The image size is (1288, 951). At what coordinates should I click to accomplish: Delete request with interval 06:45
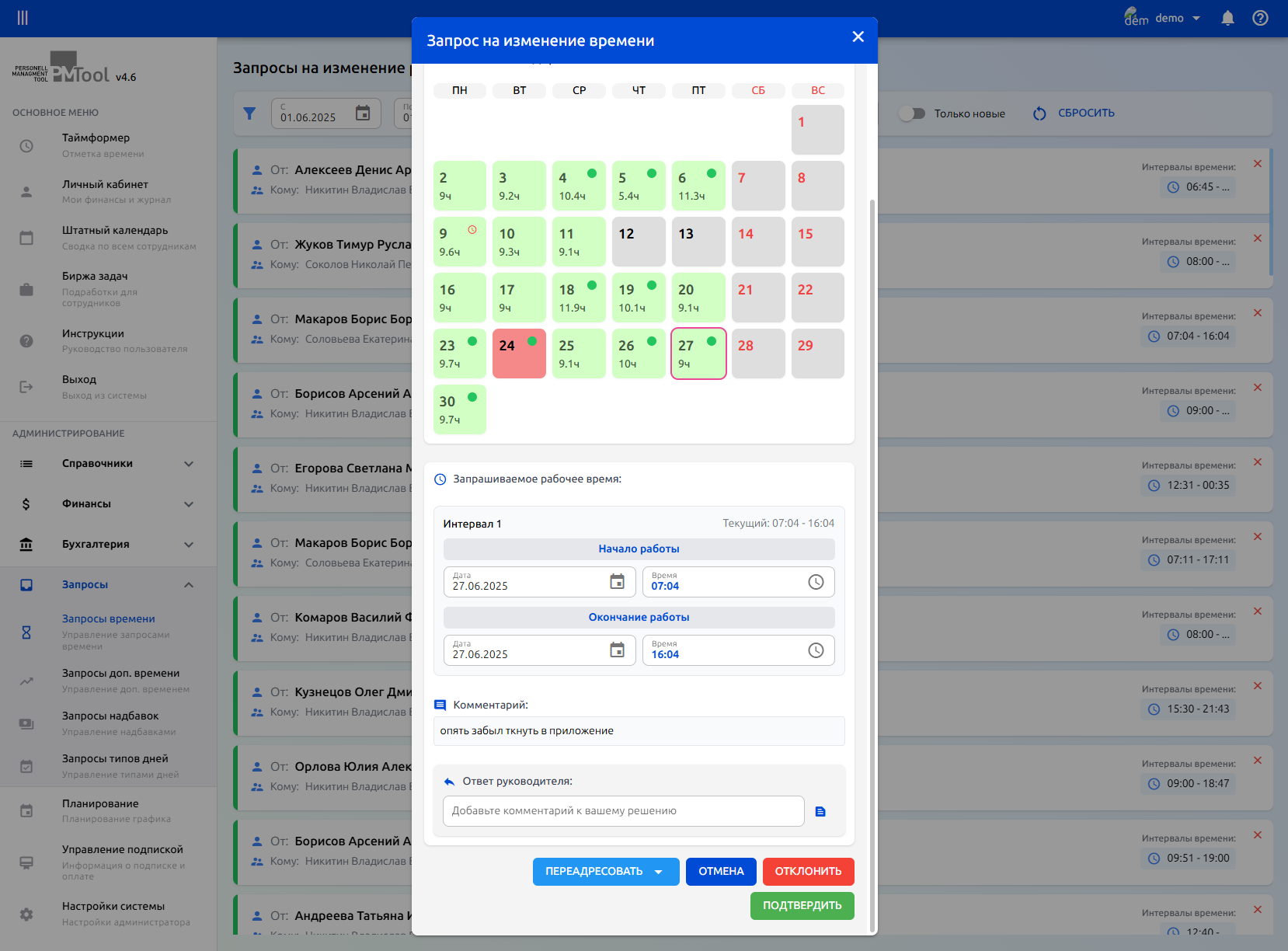click(x=1257, y=164)
